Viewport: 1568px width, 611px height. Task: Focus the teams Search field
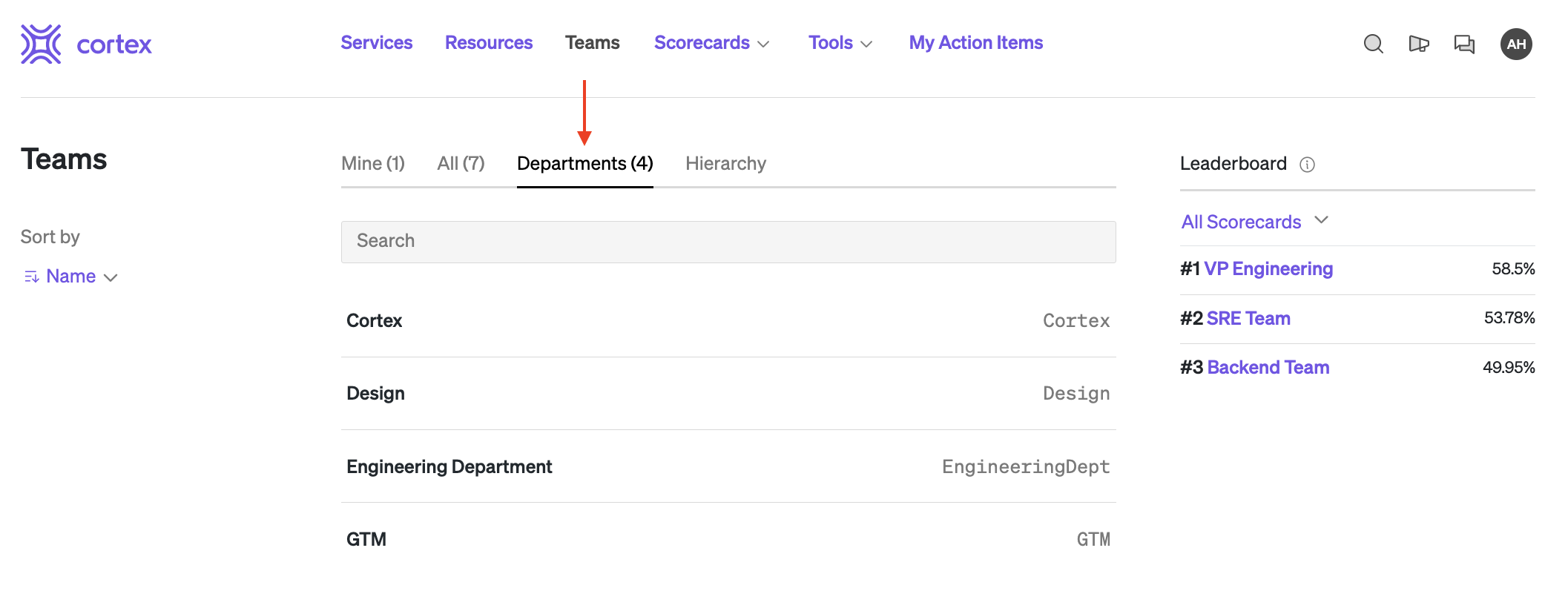(x=728, y=242)
